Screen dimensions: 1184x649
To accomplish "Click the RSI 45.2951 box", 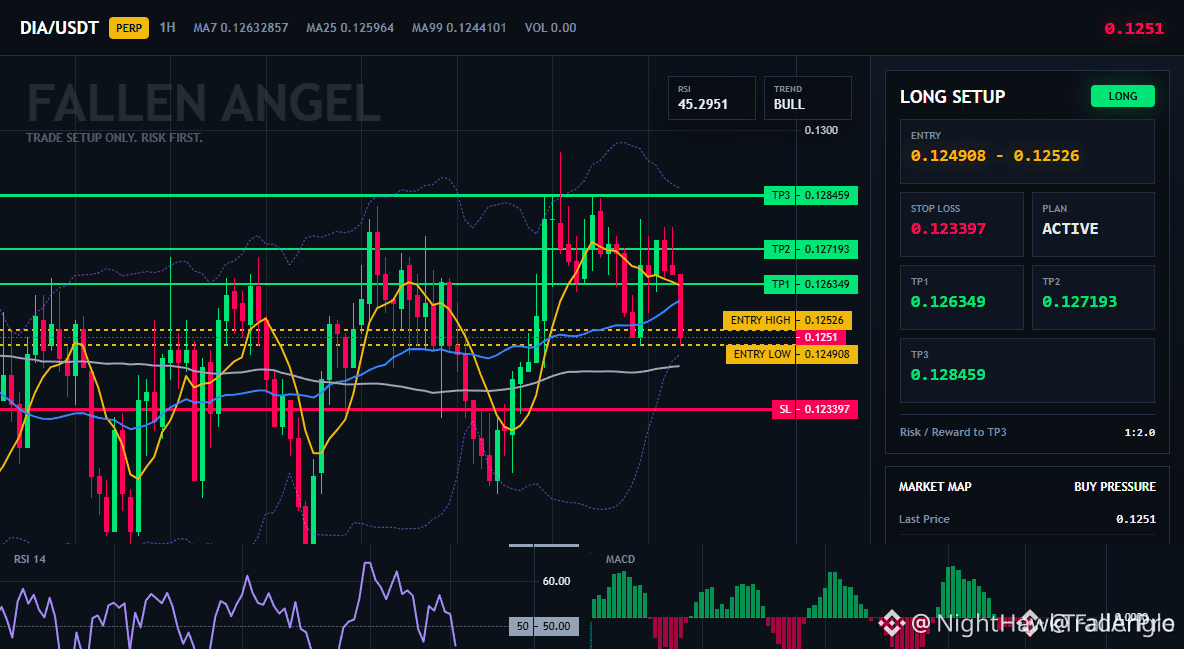I will click(711, 97).
